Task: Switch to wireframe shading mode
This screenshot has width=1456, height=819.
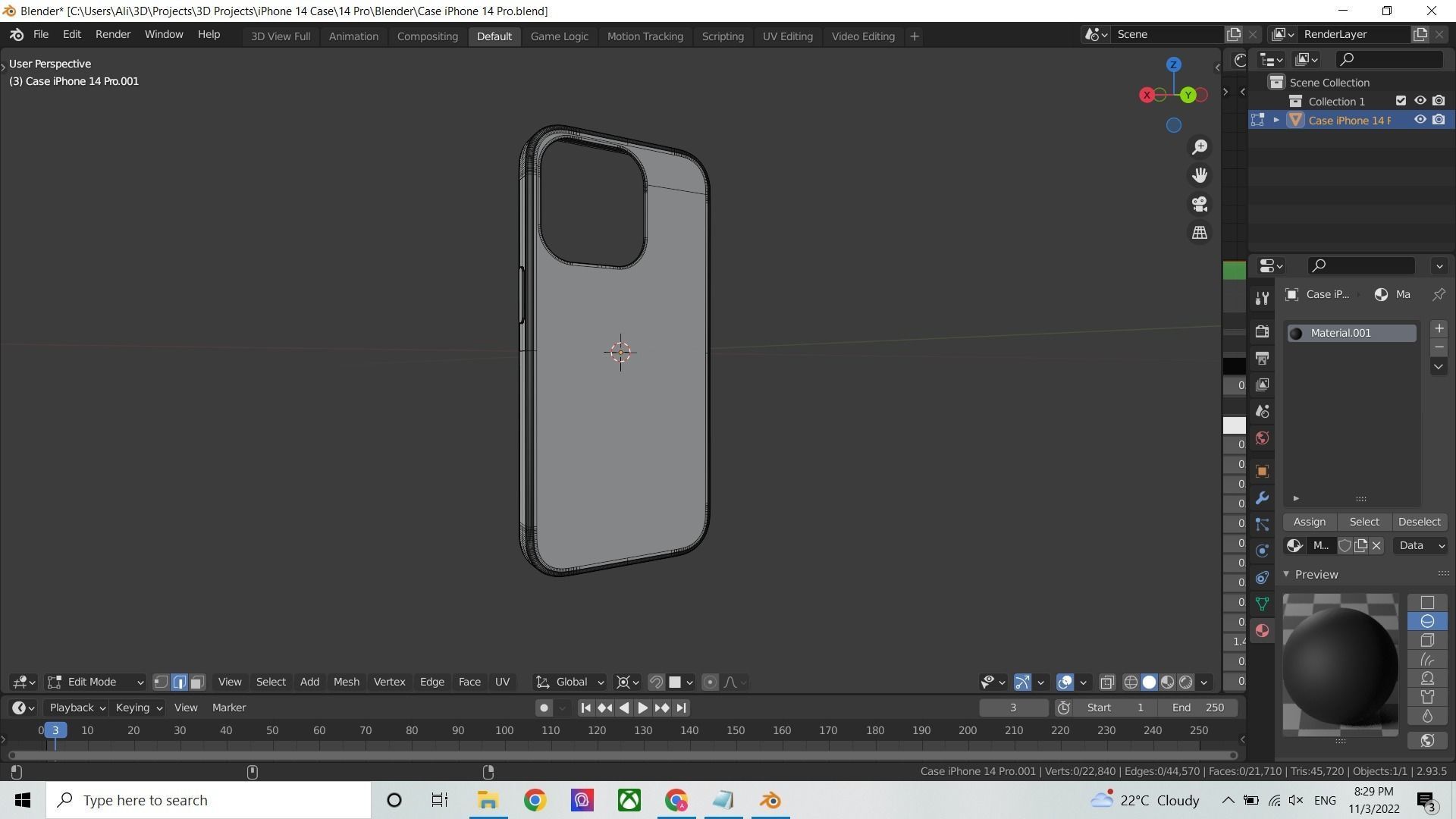Action: tap(1131, 682)
